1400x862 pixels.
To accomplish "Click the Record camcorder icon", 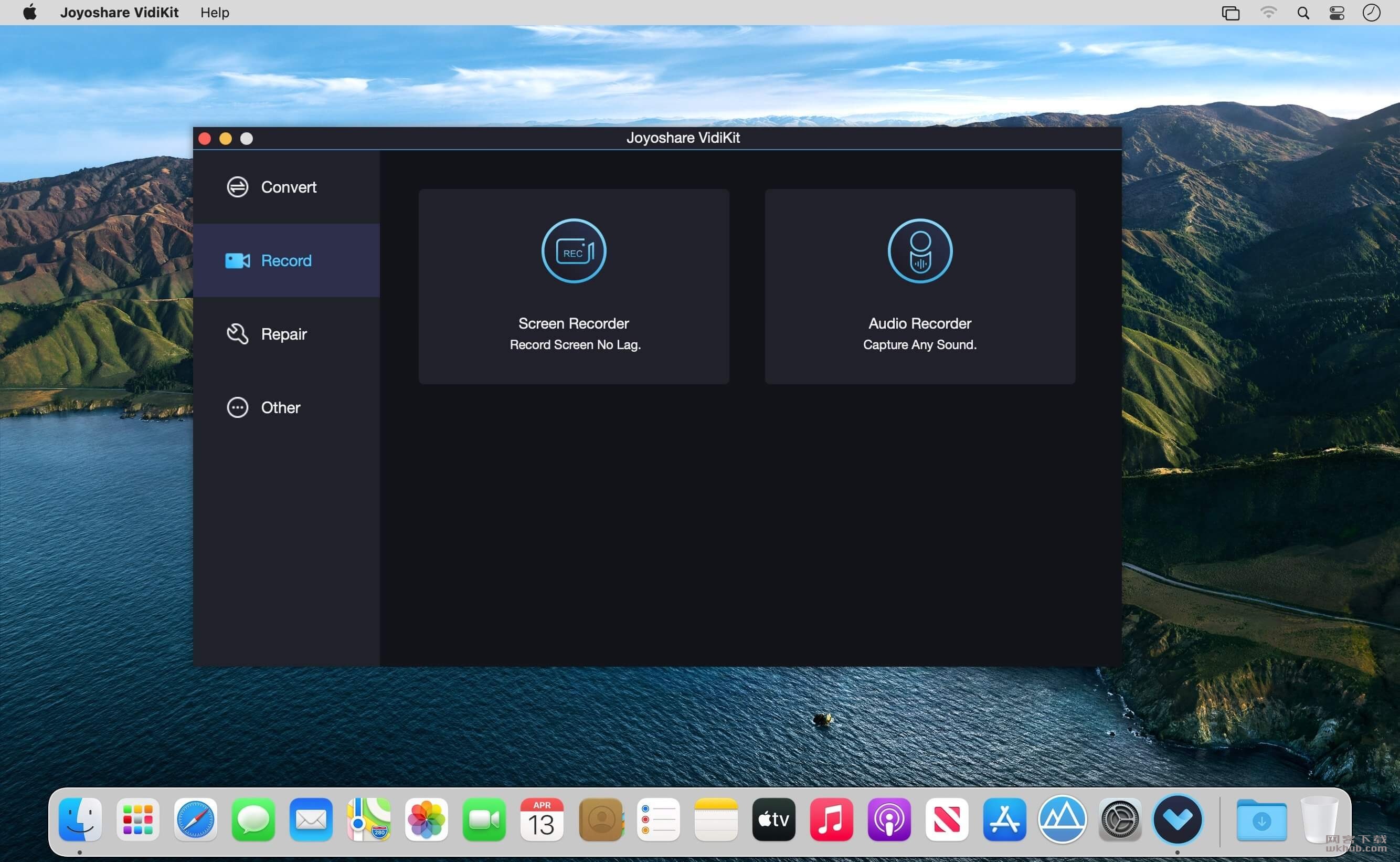I will 237,260.
